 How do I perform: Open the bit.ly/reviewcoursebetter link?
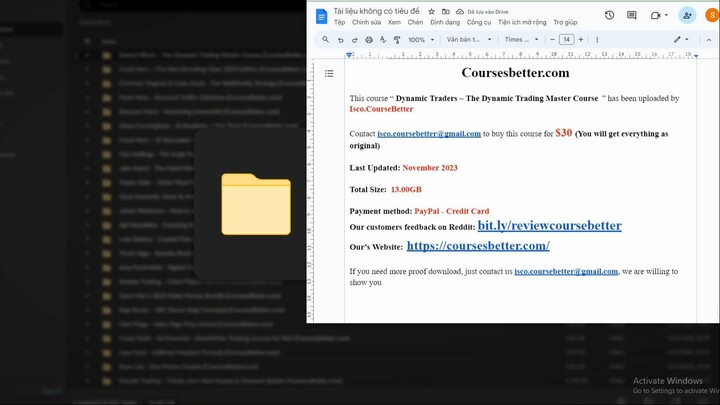pos(549,226)
